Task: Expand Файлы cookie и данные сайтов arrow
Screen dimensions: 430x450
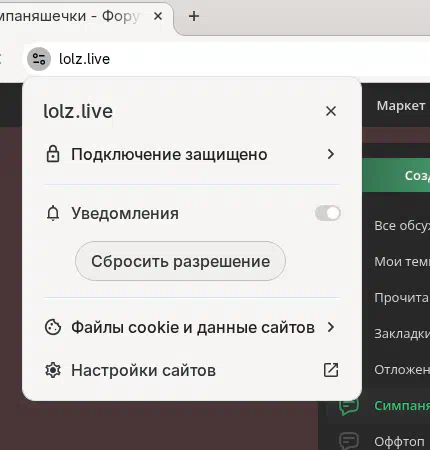Action: (x=331, y=327)
